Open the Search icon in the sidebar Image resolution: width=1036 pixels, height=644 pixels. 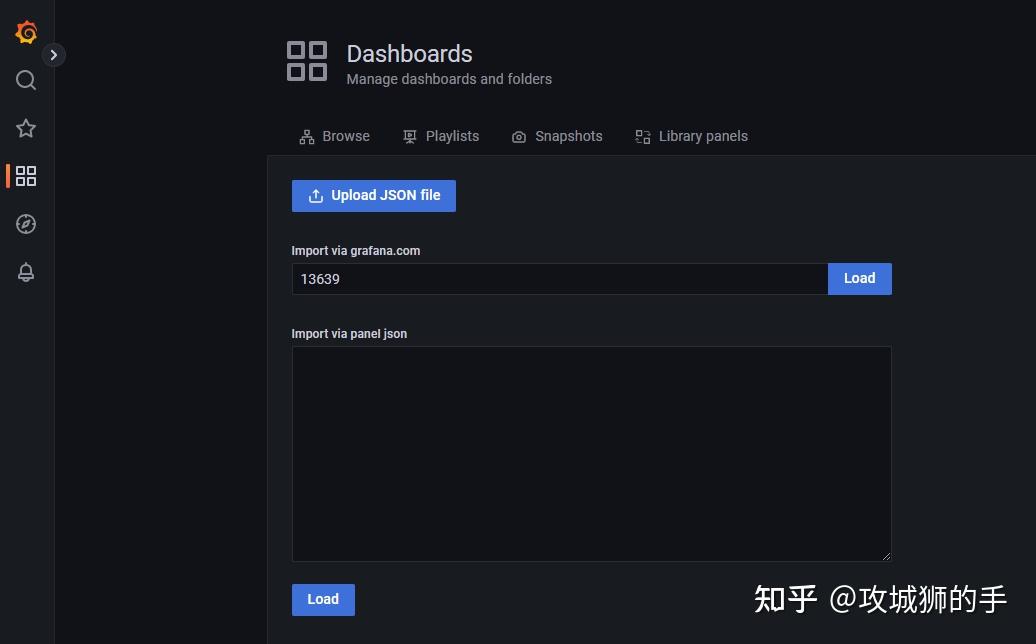26,80
